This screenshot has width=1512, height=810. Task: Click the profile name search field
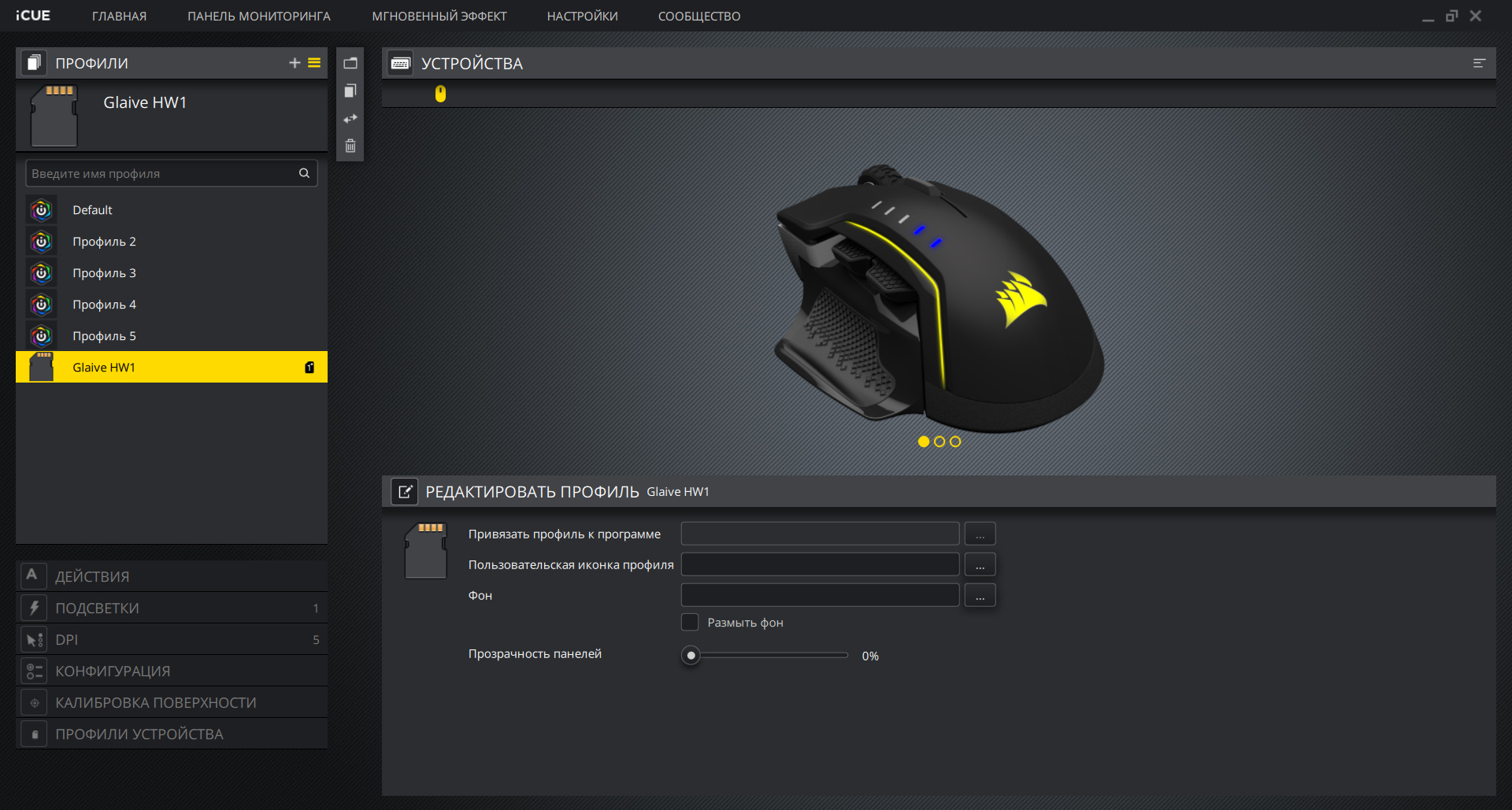(x=161, y=173)
